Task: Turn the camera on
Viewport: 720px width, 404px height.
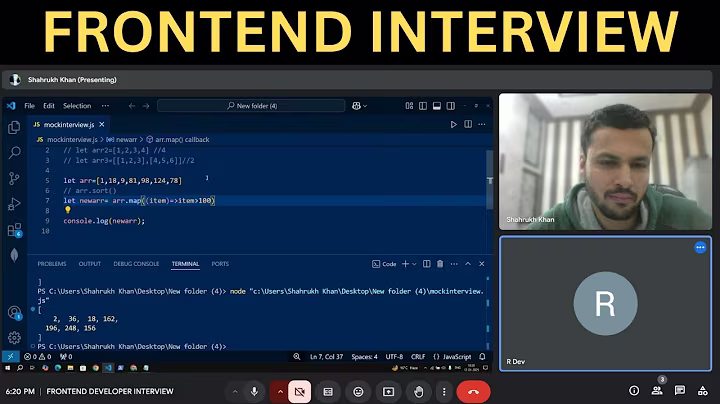Action: (299, 391)
